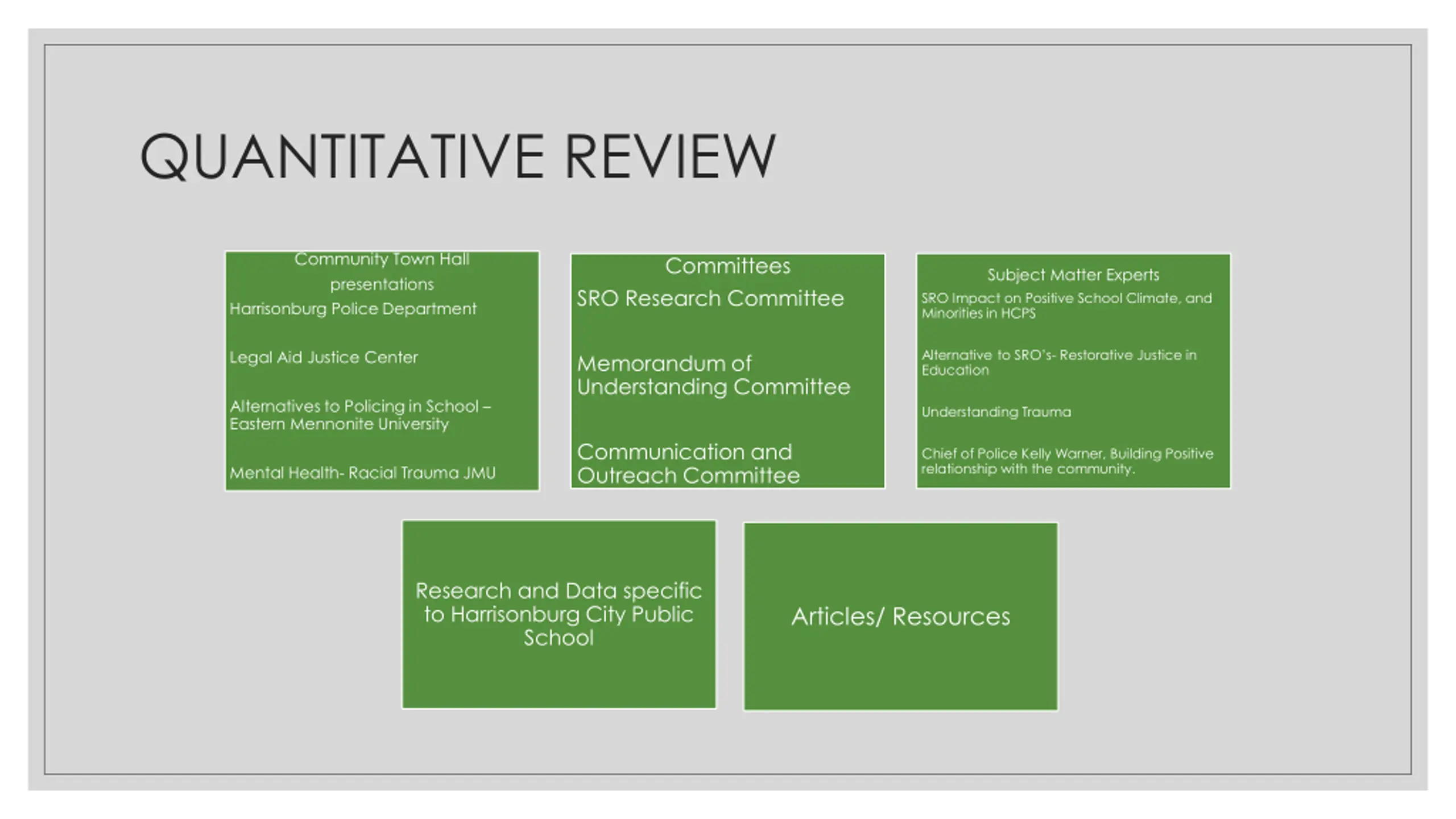Select the Research and Data specific box

[559, 614]
